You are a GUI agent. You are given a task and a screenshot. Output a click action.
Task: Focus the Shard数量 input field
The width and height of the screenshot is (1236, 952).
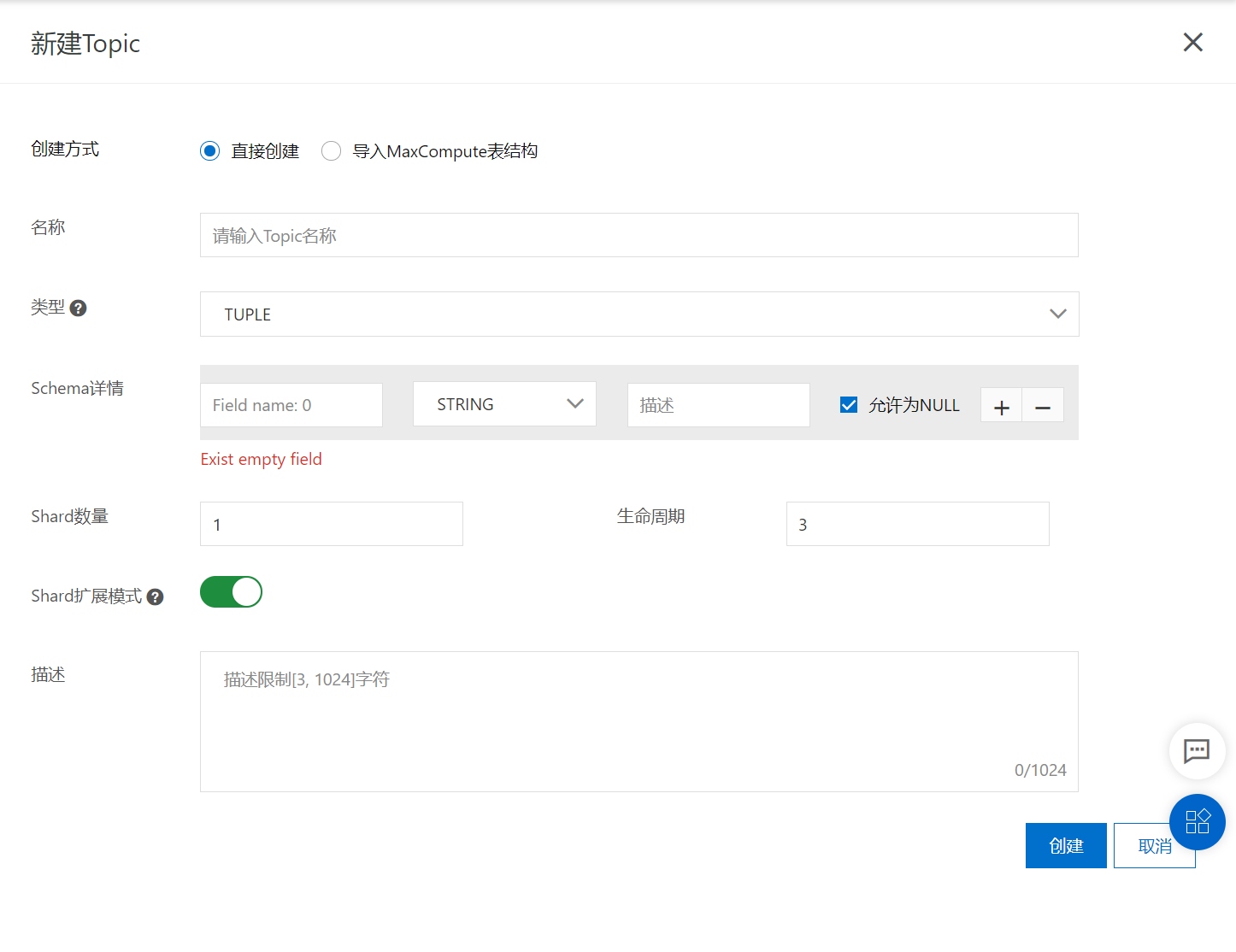332,524
